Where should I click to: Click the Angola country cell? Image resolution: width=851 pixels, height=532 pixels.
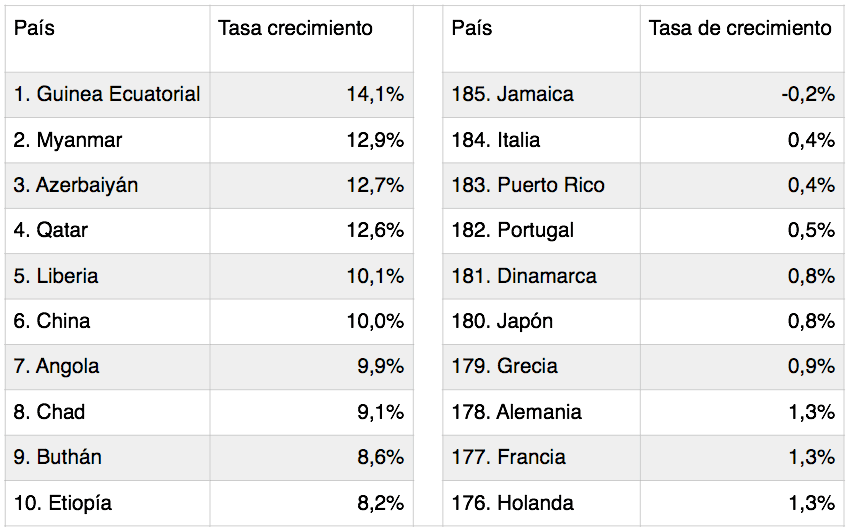click(x=107, y=367)
